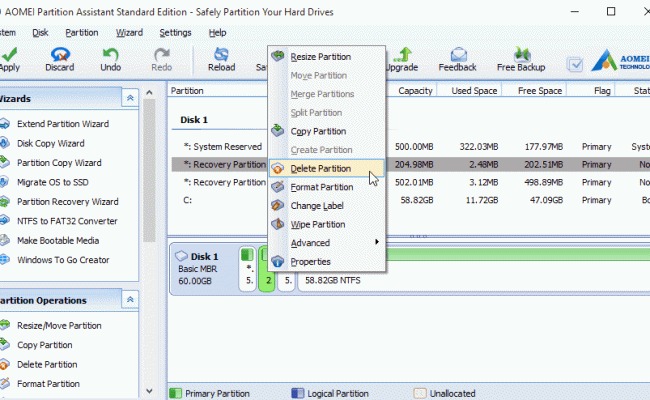The height and width of the screenshot is (400, 650).
Task: Click the sidebar scroll up arrow
Action: point(149,93)
